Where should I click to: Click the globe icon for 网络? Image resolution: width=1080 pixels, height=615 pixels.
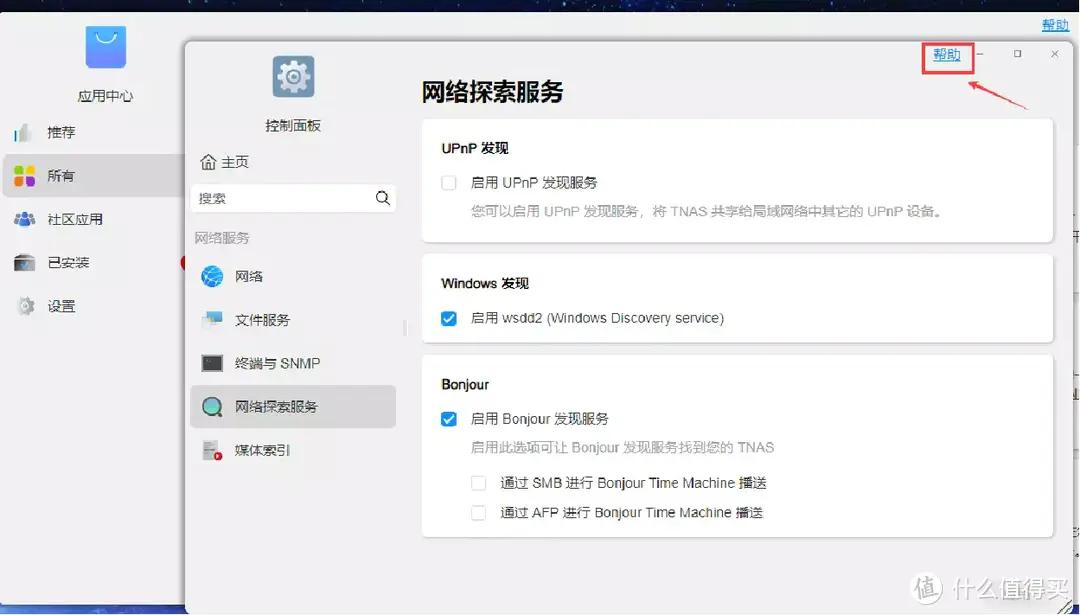click(212, 276)
